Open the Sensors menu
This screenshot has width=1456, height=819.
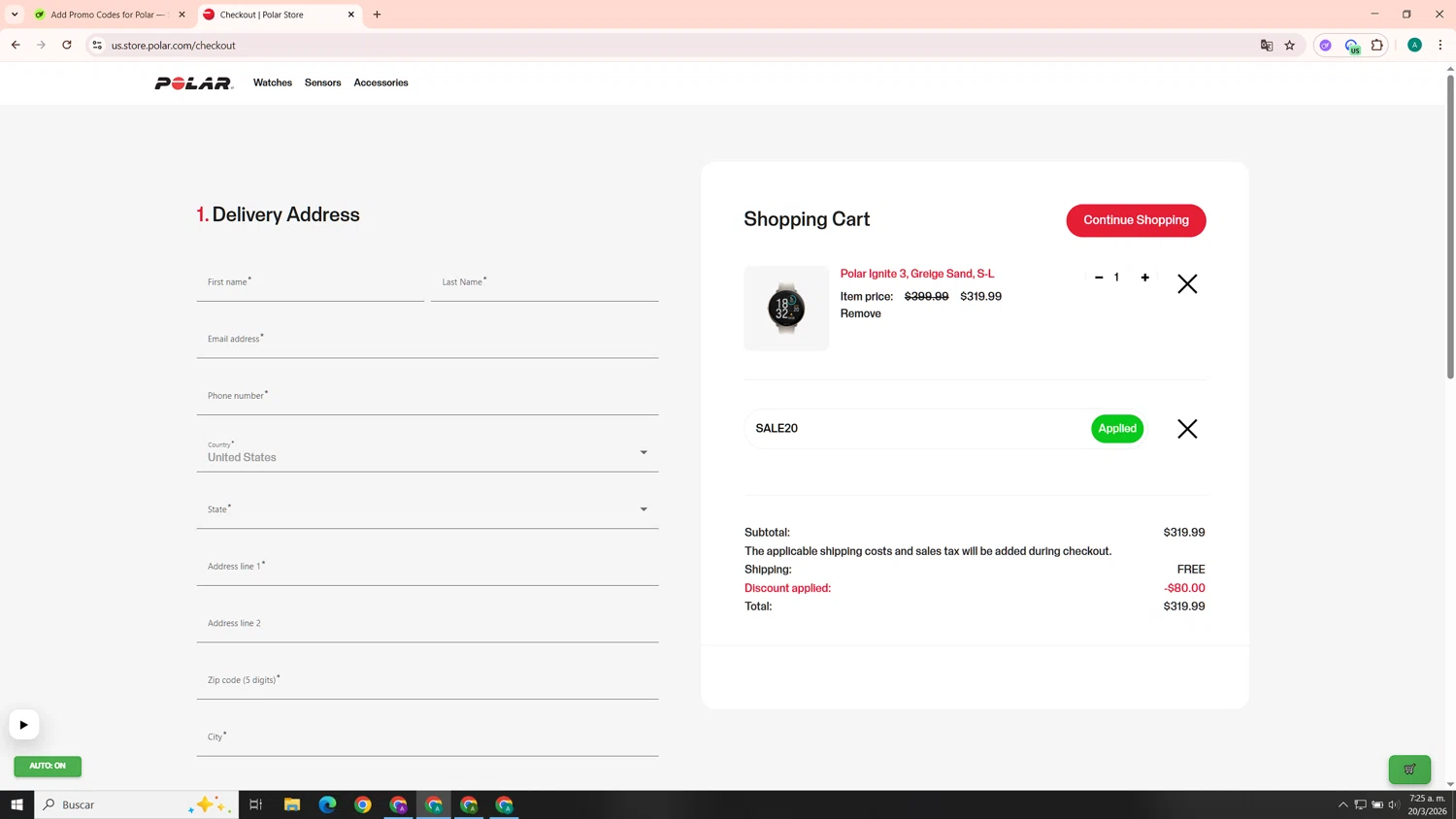323,83
